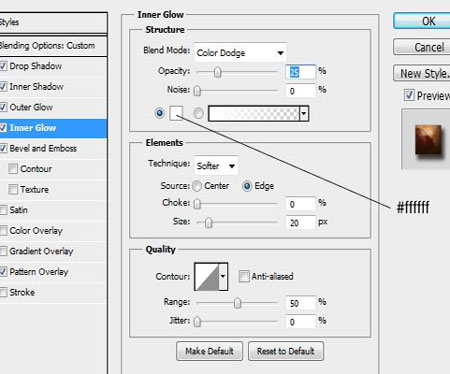Choose Center as glow source

197,186
